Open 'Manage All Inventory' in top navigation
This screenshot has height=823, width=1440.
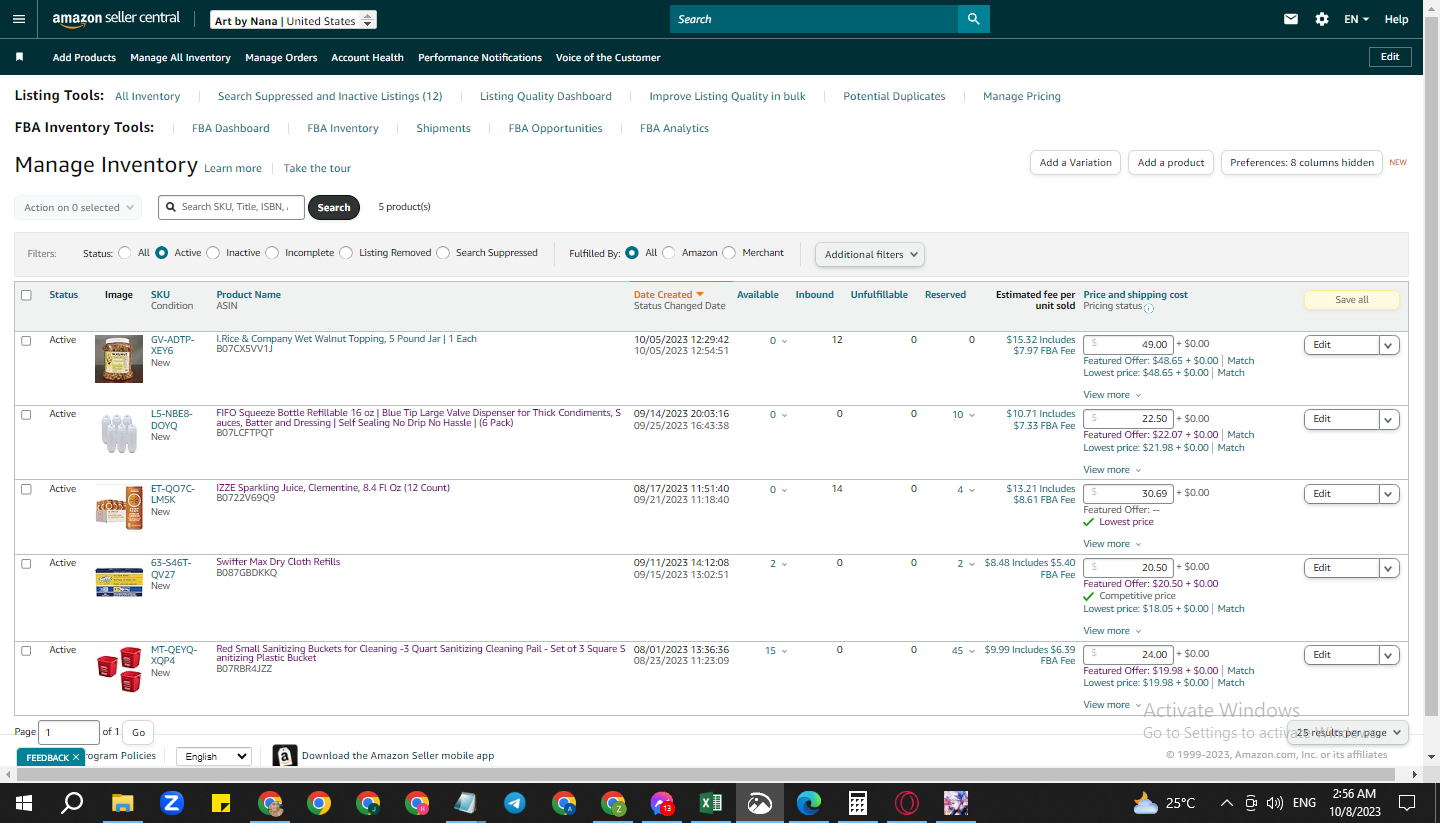(x=180, y=57)
